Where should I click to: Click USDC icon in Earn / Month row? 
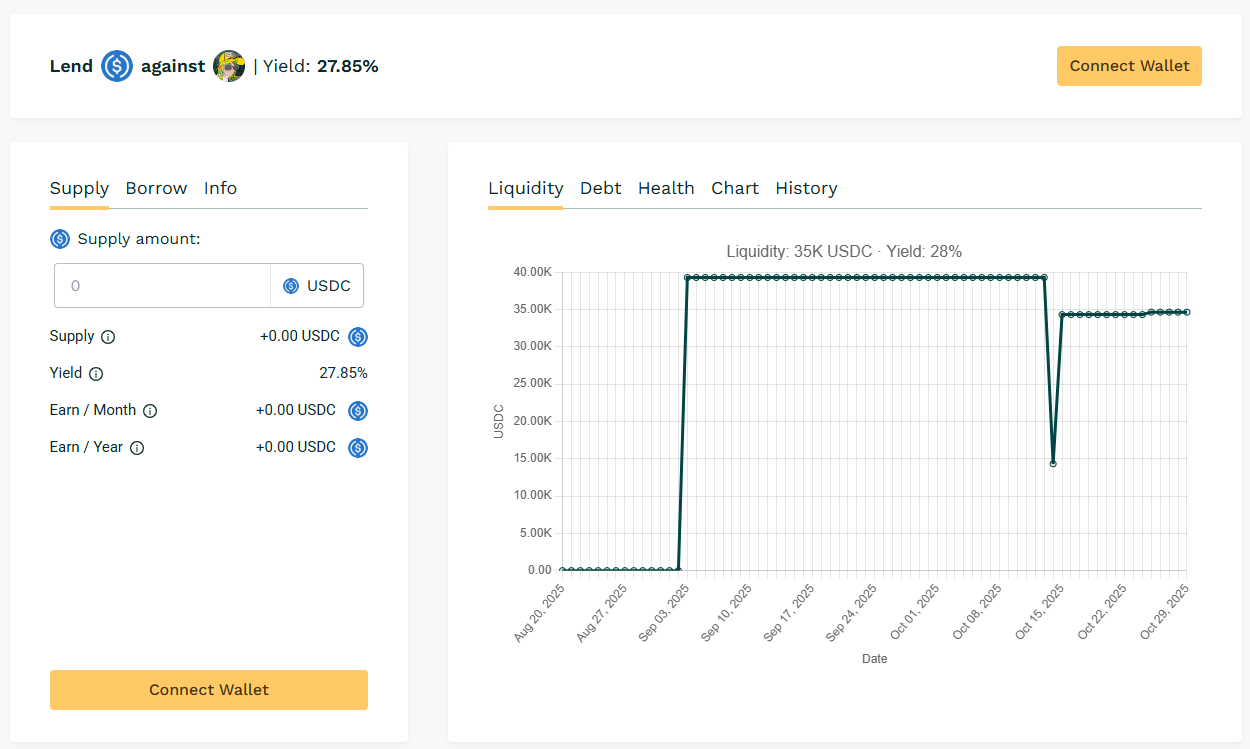pos(358,411)
